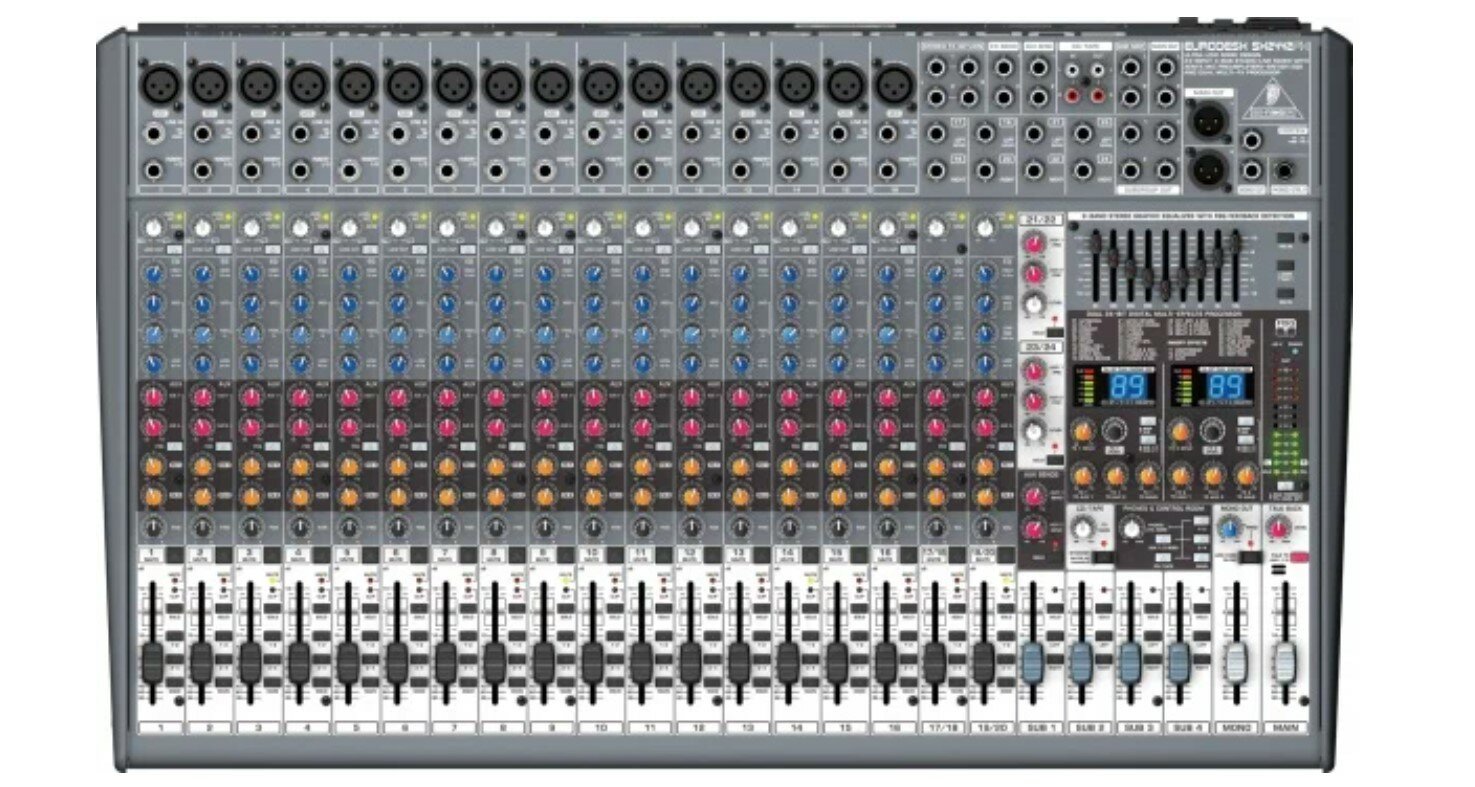The width and height of the screenshot is (1475, 787).
Task: Click the pink Aux 1 send knob on channel 2
Action: (201, 397)
